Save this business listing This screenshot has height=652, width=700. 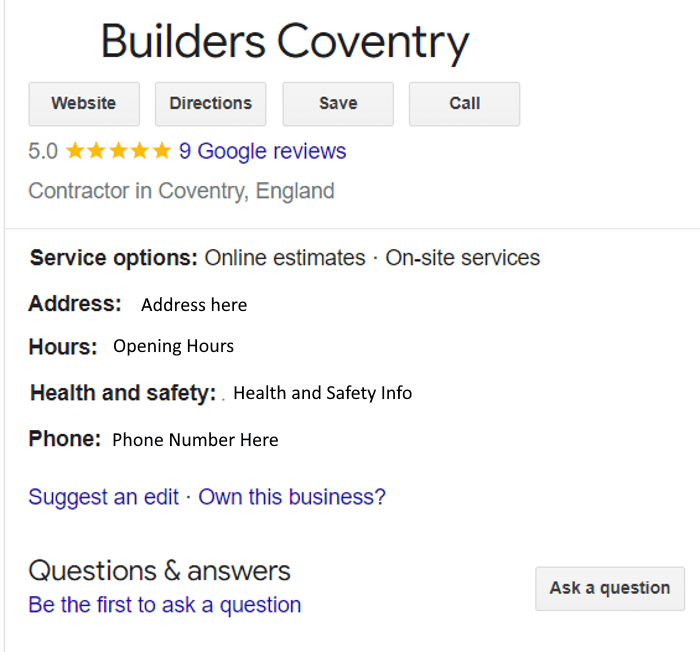(338, 104)
